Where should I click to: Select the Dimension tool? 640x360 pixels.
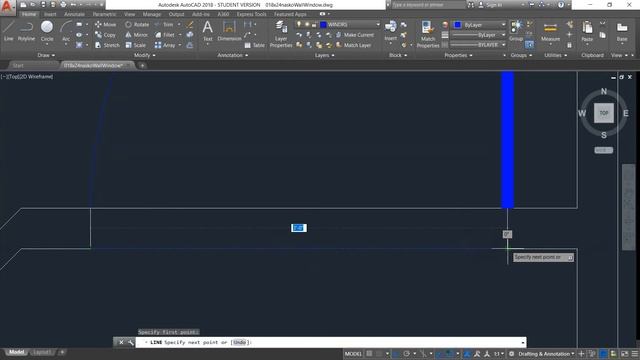(229, 31)
